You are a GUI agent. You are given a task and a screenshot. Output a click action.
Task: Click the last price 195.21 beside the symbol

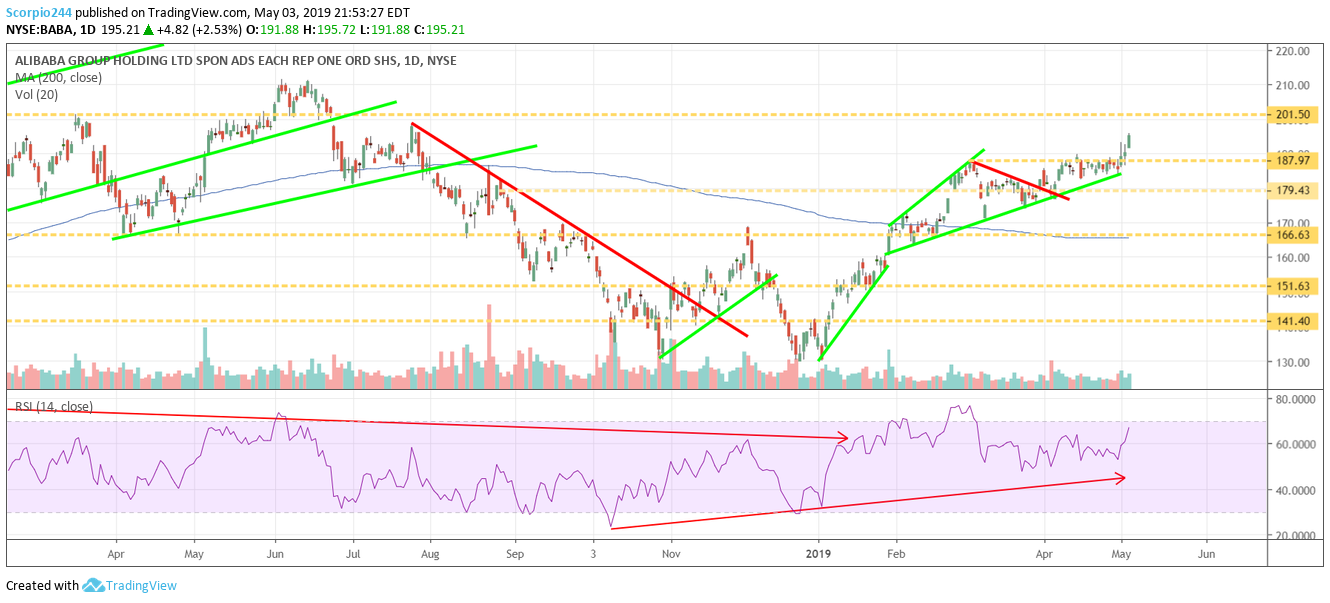tap(120, 28)
